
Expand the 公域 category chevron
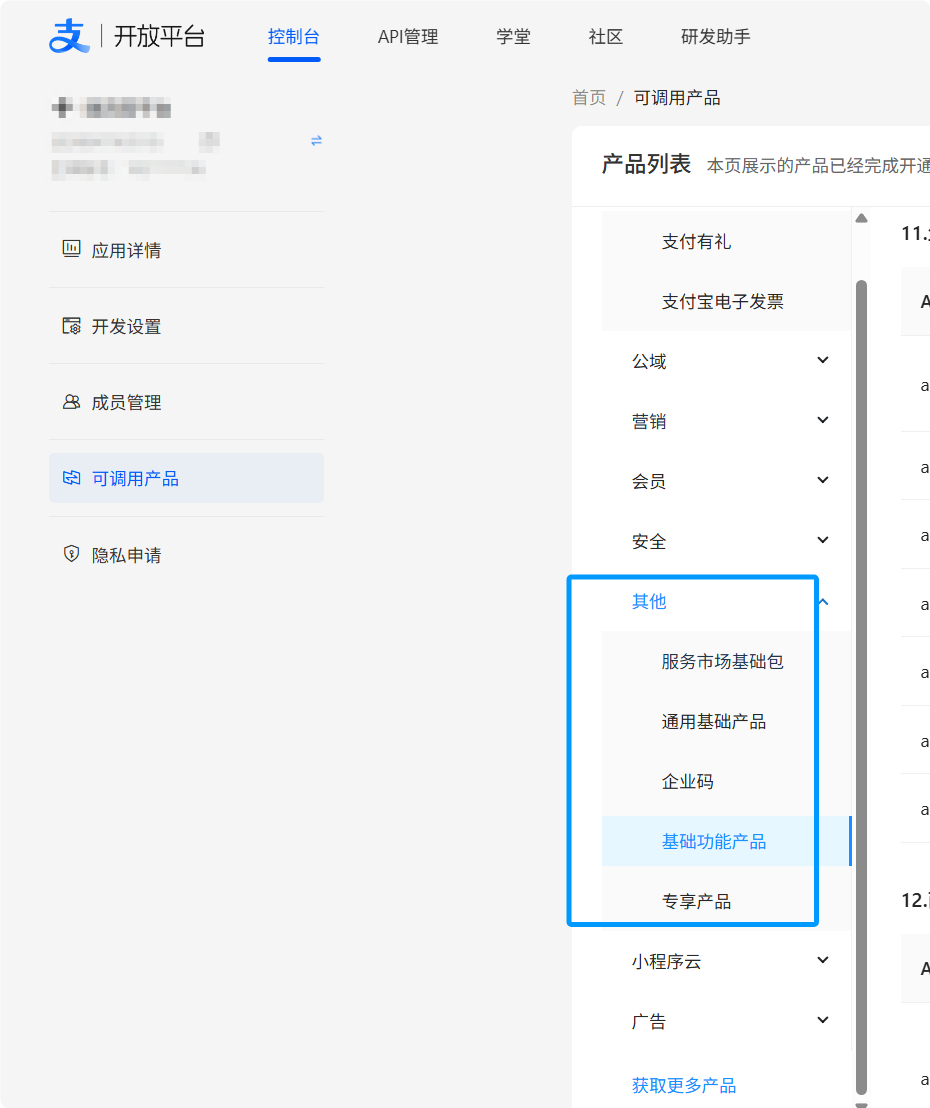click(823, 360)
